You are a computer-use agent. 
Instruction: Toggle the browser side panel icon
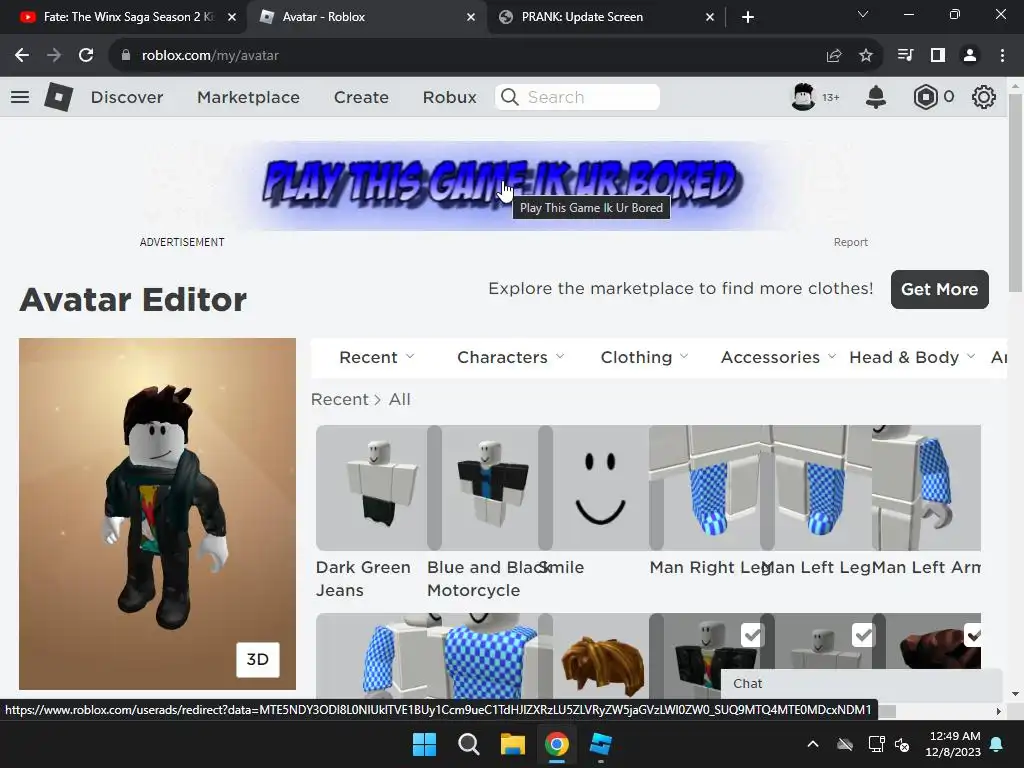point(938,56)
